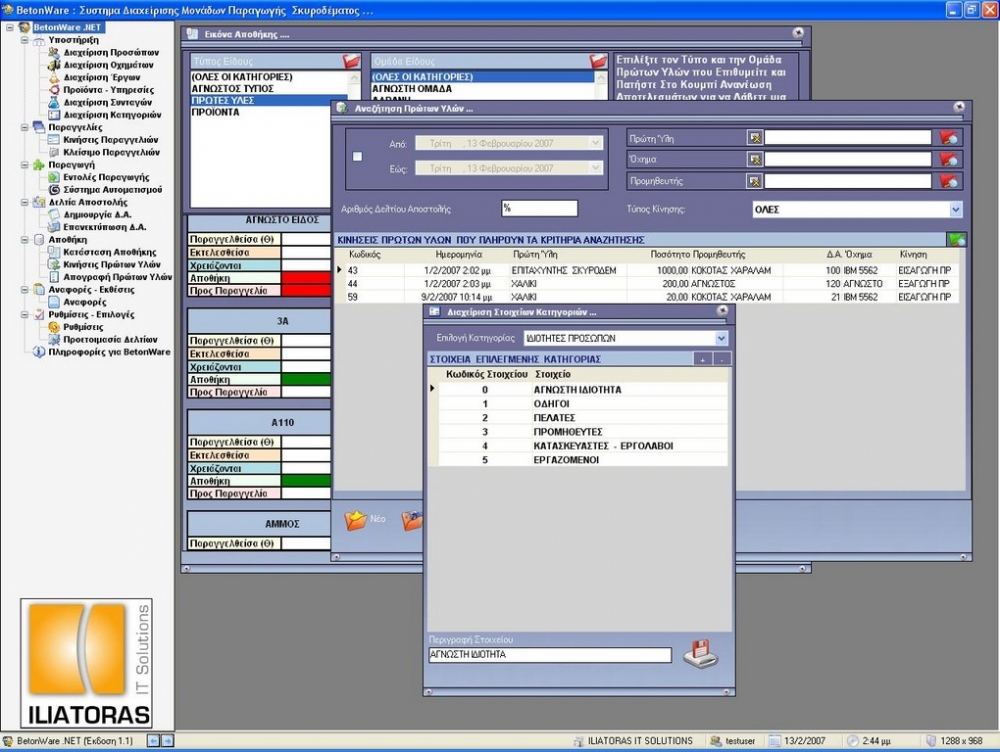Screen dimensions: 1000x752
Task: Click the red icon on Τύπος Είδους header
Action: (x=351, y=61)
